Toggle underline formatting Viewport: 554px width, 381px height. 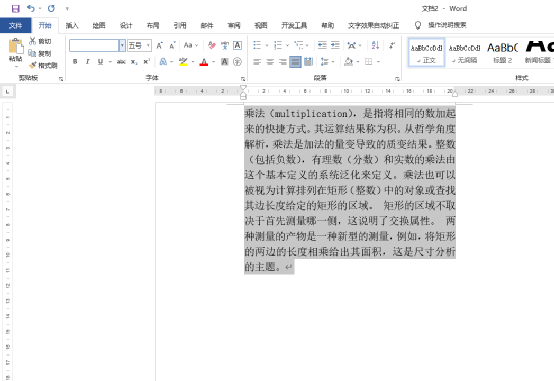pyautogui.click(x=100, y=62)
